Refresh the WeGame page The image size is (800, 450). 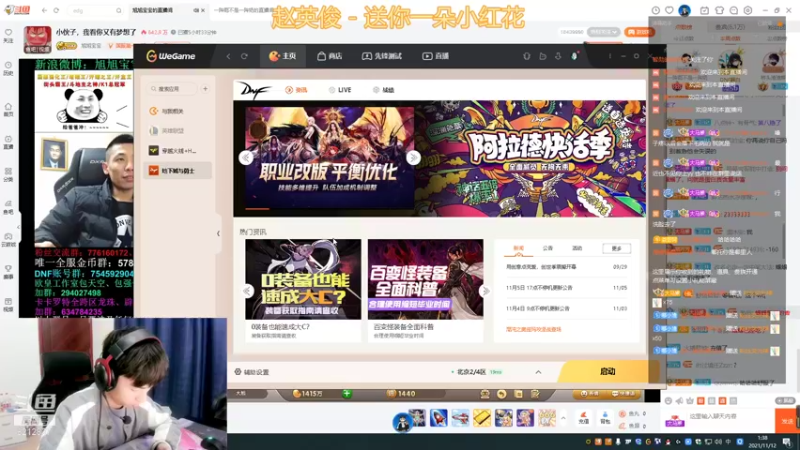coord(244,56)
